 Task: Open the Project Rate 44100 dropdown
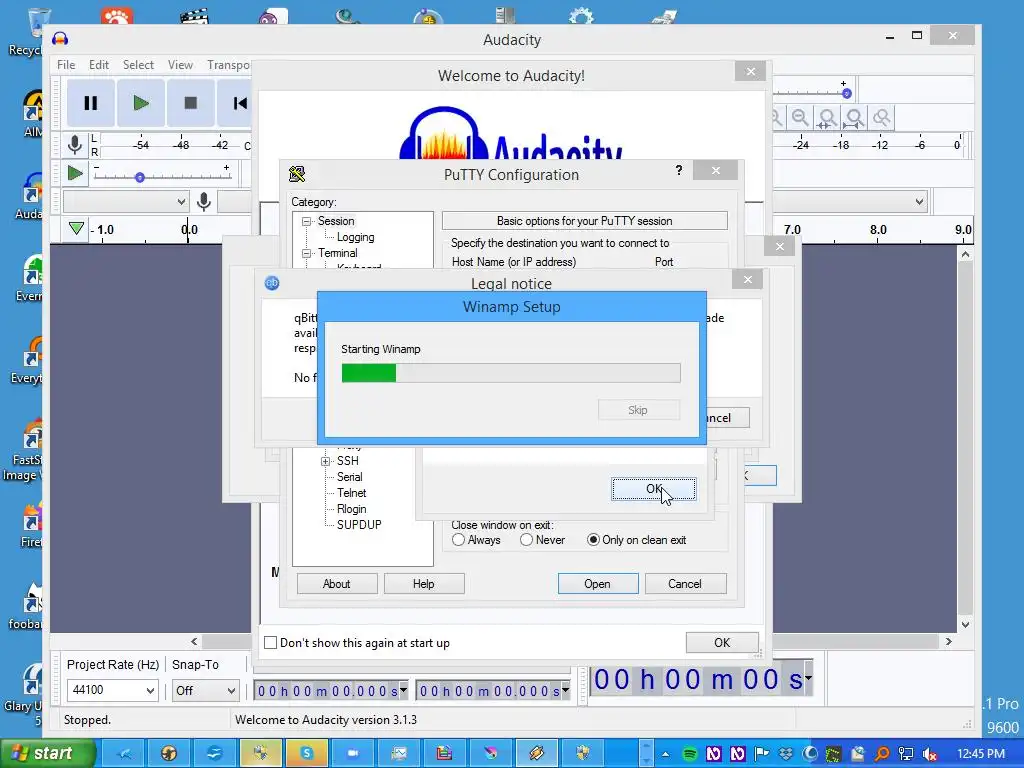(x=150, y=690)
